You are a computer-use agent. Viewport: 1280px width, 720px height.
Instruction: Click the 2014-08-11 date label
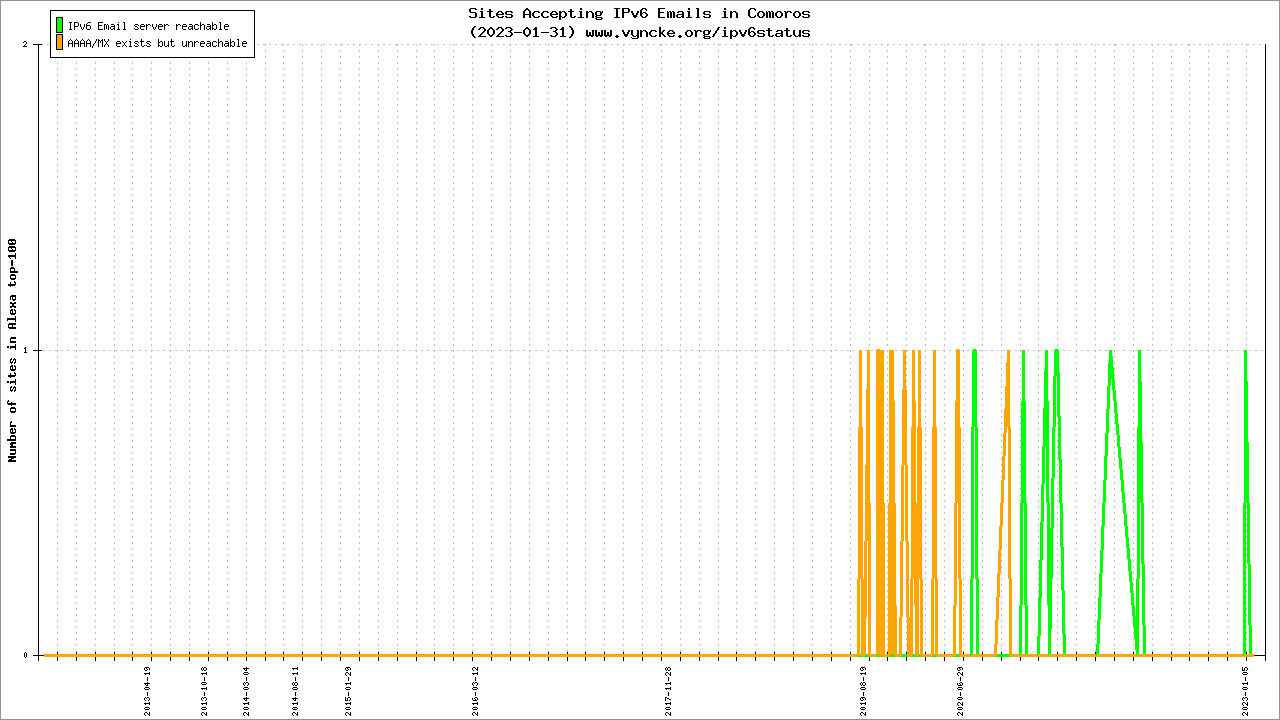click(x=296, y=691)
